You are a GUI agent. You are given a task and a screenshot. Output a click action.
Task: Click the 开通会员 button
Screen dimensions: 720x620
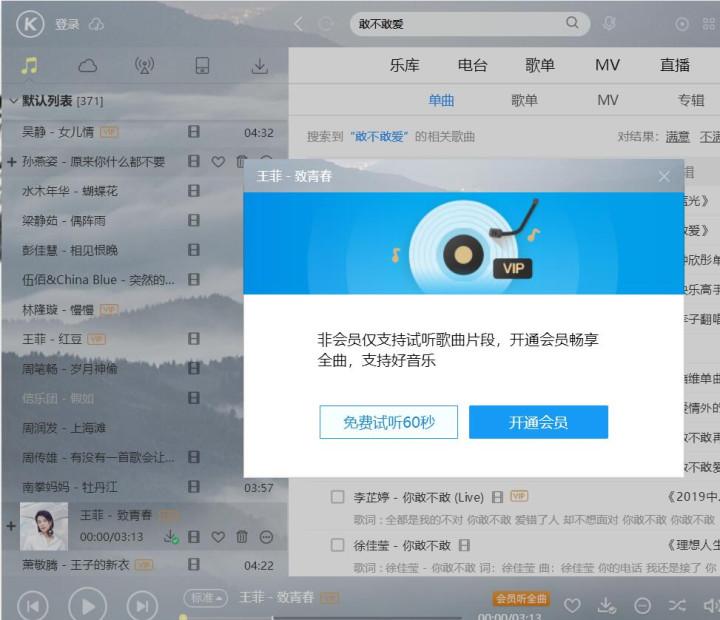tap(538, 422)
